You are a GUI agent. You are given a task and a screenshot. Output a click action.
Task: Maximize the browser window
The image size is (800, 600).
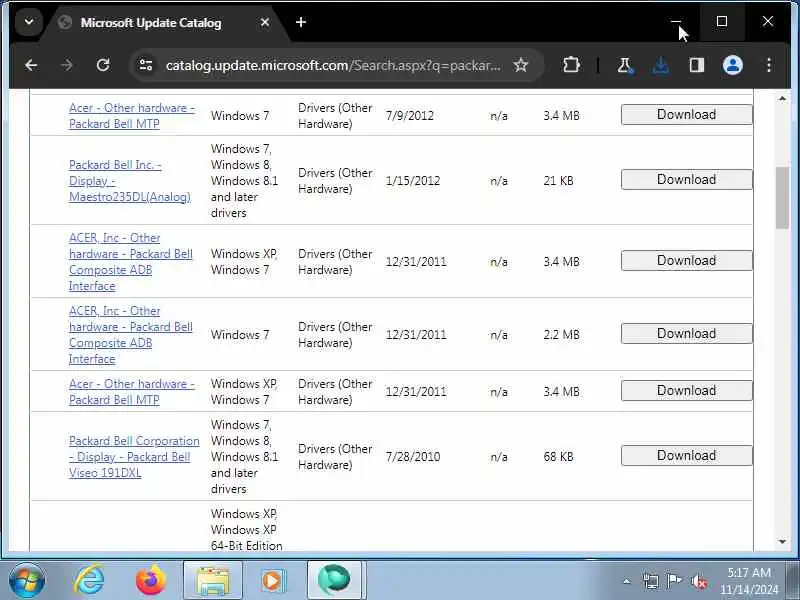(x=721, y=21)
